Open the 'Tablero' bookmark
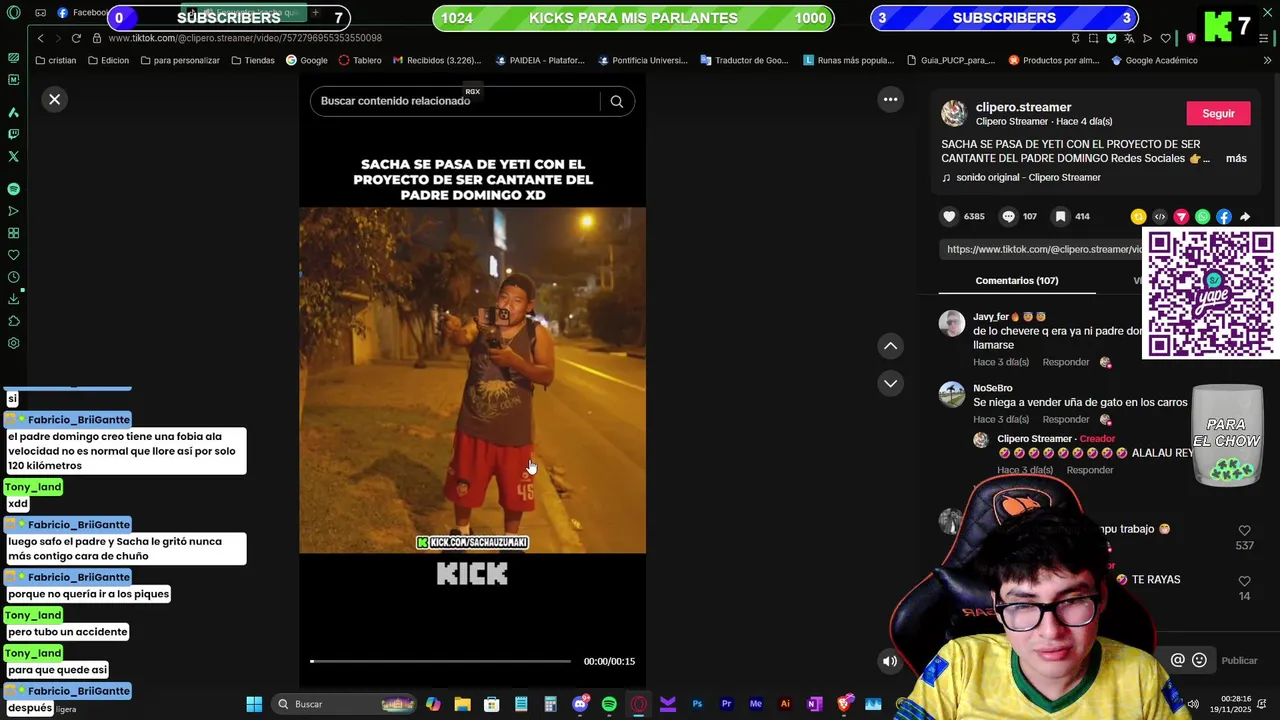 360,60
